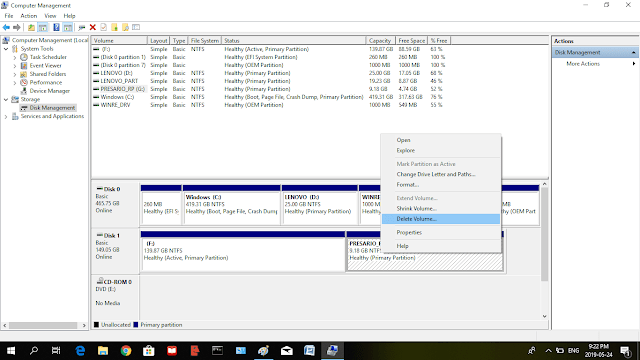Sort by the Status column header
Screen dimensions: 640x360
[293, 41]
